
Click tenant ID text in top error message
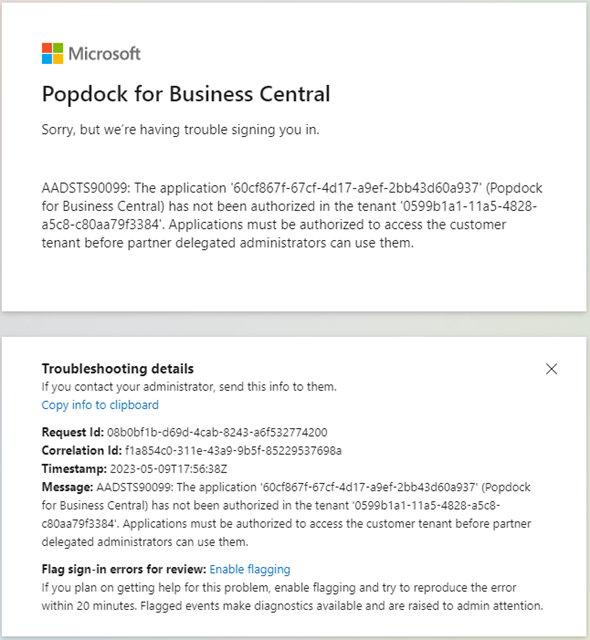(x=470, y=207)
